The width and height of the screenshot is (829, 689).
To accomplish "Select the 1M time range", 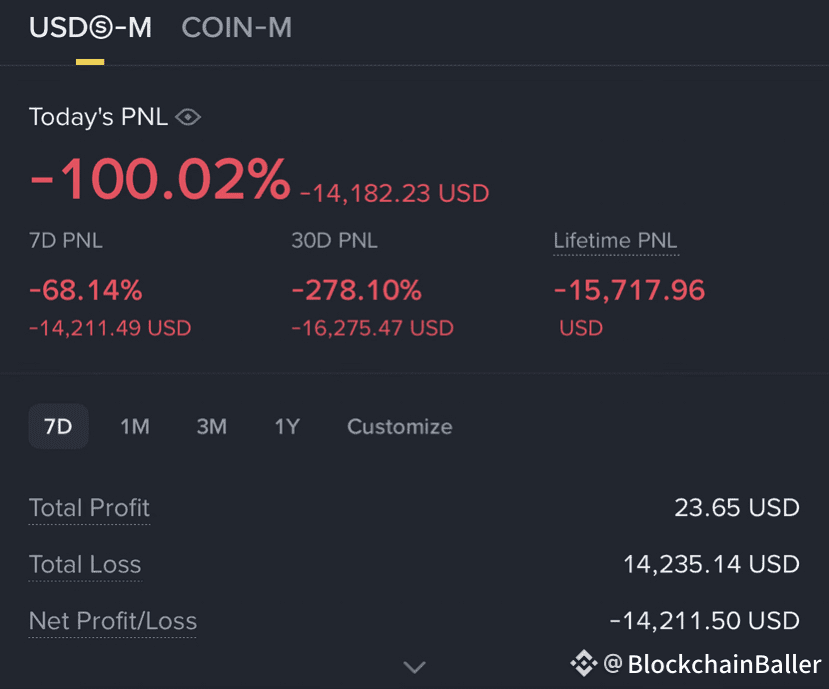I will point(135,426).
